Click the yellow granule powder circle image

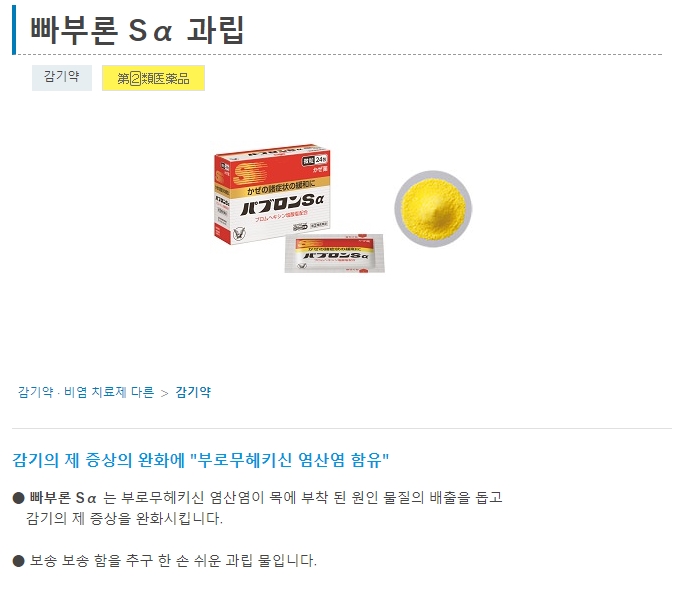[x=433, y=209]
